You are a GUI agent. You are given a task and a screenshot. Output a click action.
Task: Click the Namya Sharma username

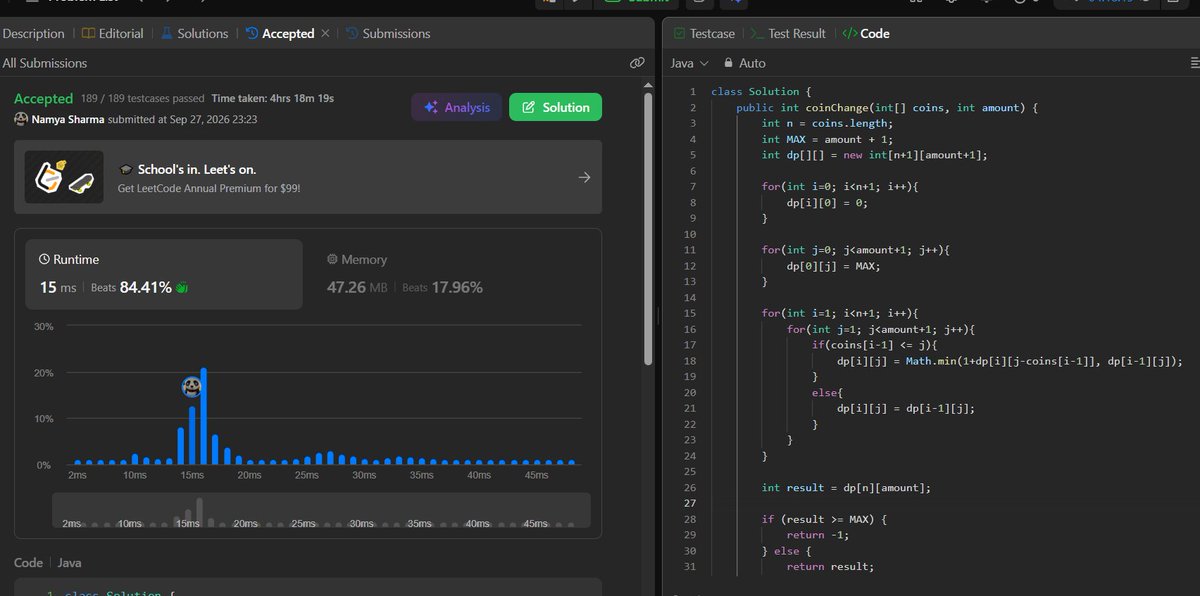(x=68, y=119)
